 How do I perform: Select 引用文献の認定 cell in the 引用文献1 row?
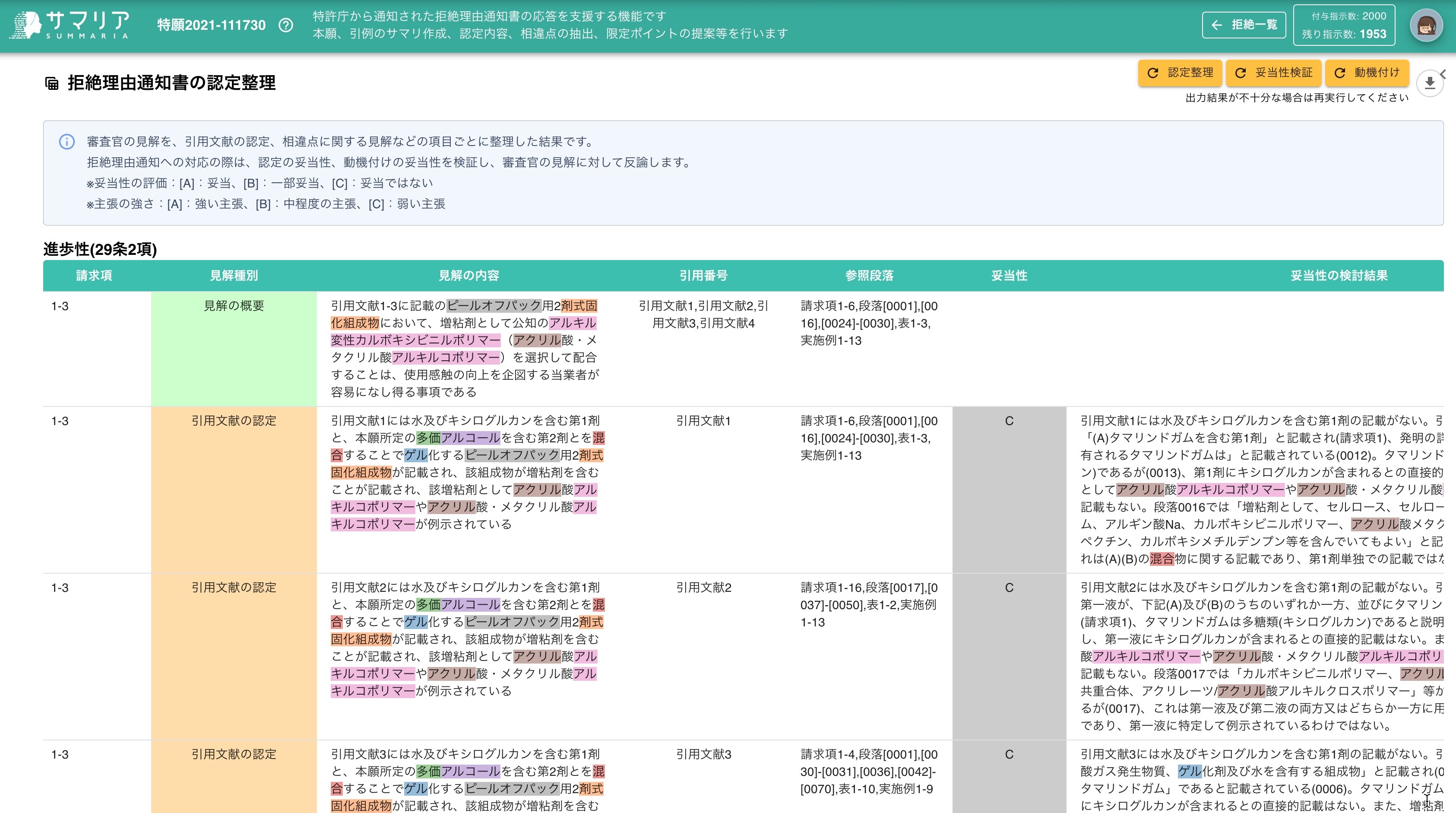pyautogui.click(x=234, y=489)
